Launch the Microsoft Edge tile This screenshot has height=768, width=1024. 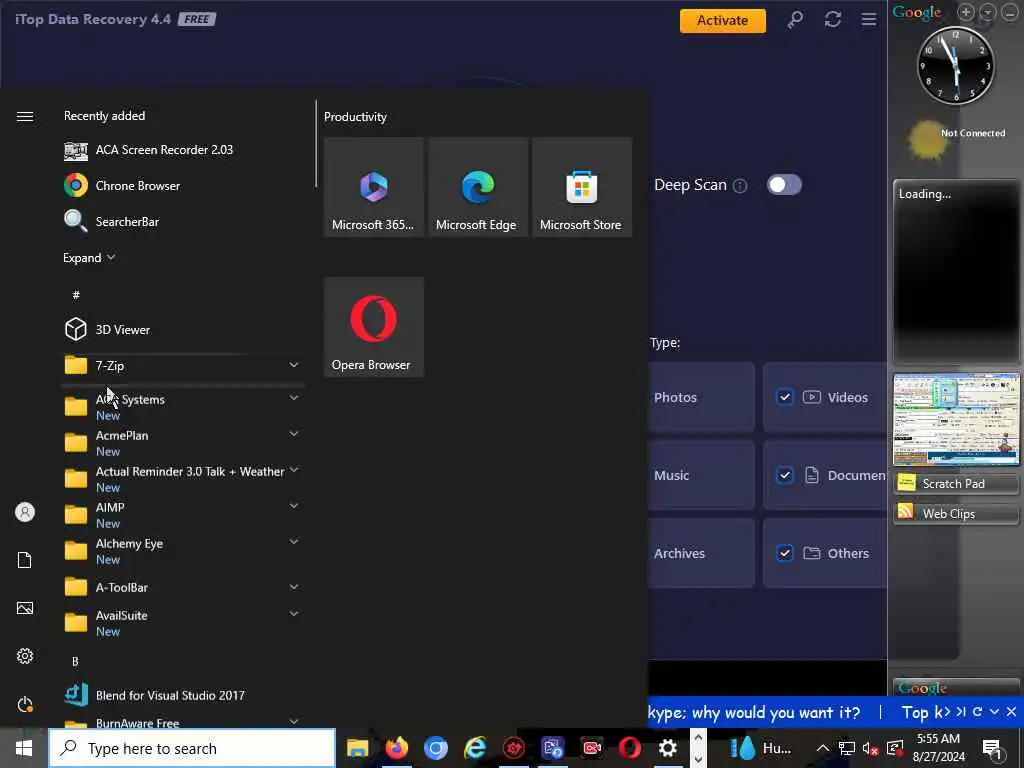pyautogui.click(x=477, y=187)
